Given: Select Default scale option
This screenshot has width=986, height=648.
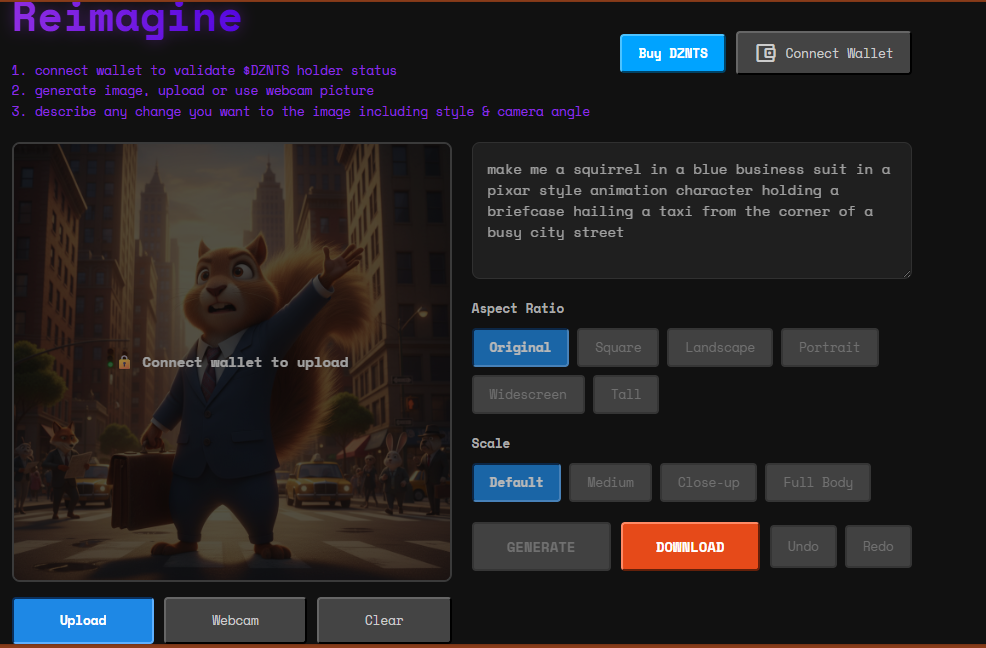Looking at the screenshot, I should coord(516,482).
